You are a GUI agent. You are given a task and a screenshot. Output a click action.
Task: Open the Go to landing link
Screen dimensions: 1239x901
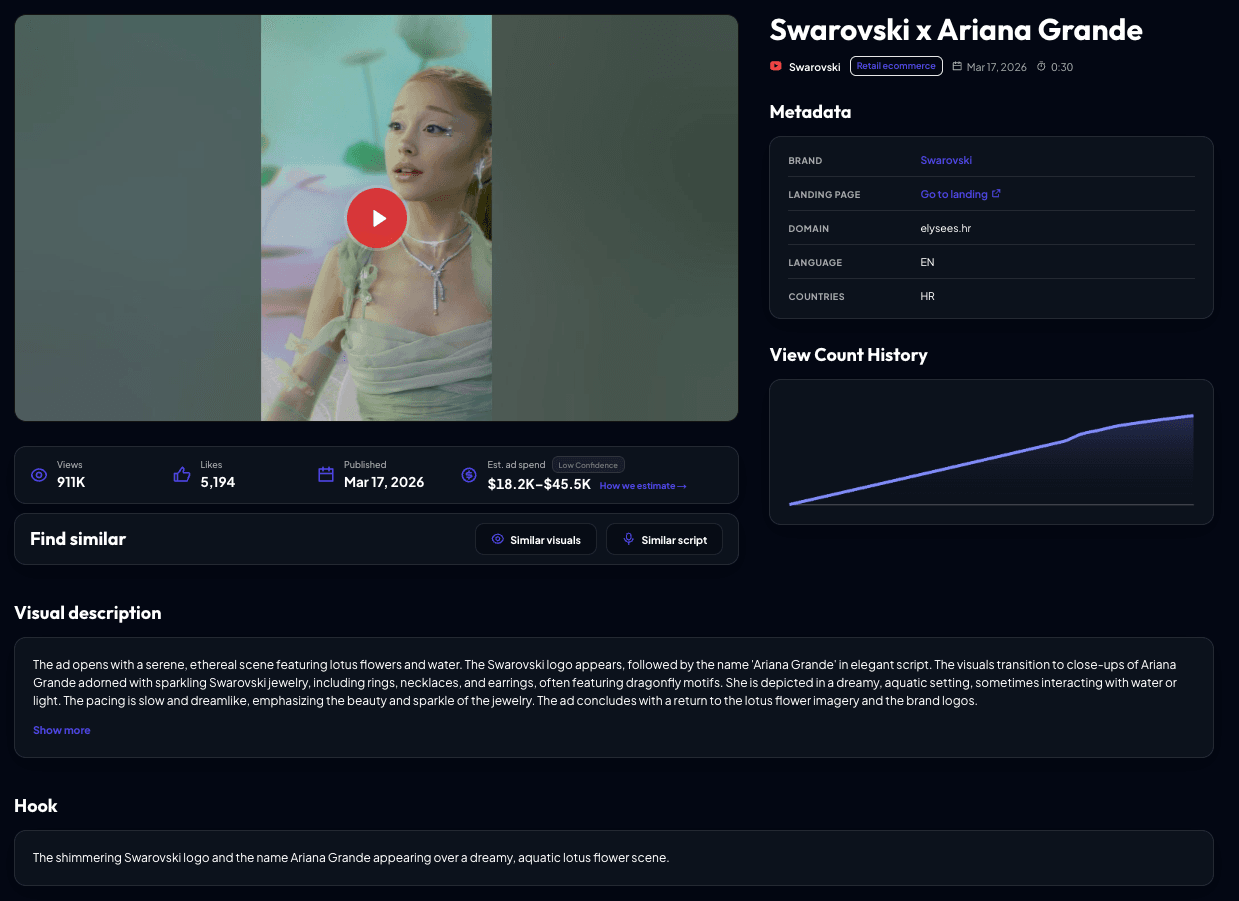[954, 194]
